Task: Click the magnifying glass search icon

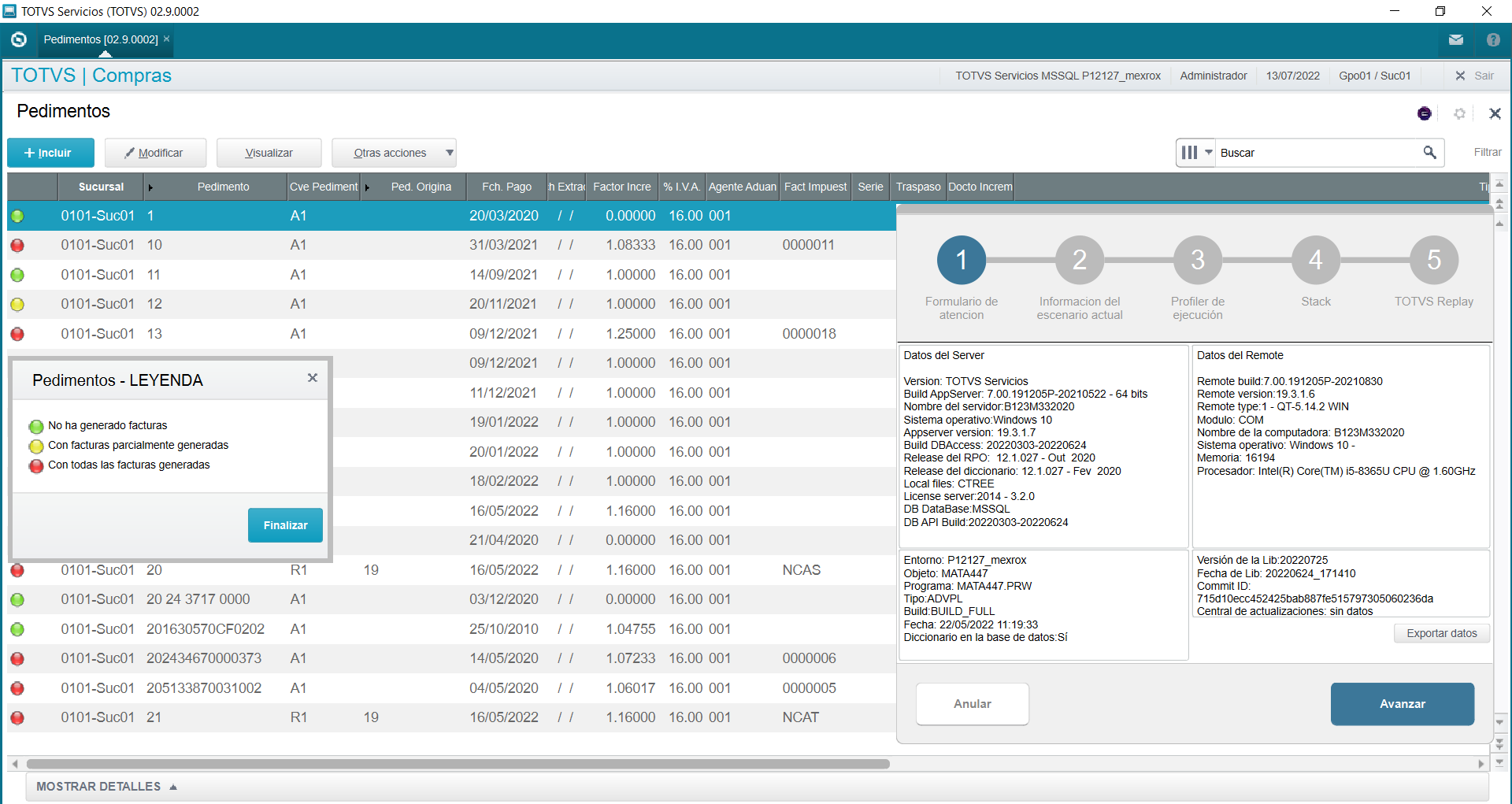Action: pos(1429,152)
